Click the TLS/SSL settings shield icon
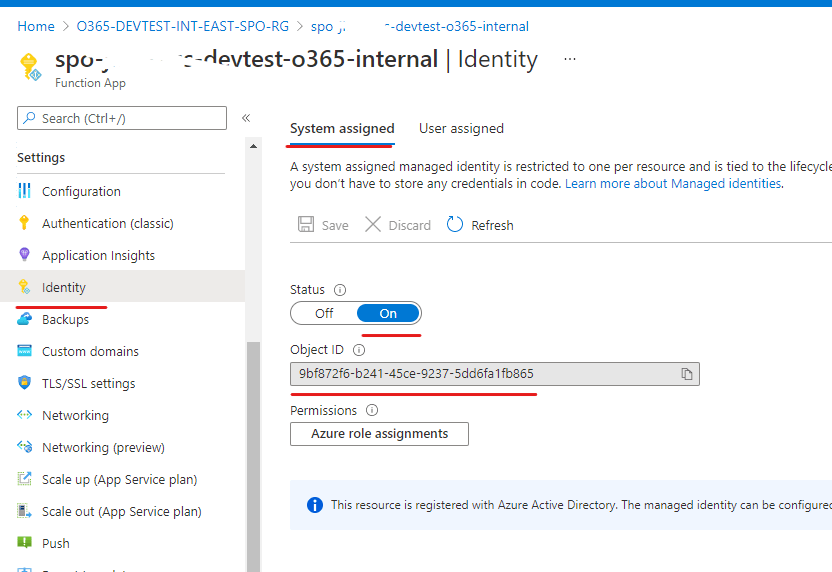Screen dimensions: 832x572 (25, 383)
